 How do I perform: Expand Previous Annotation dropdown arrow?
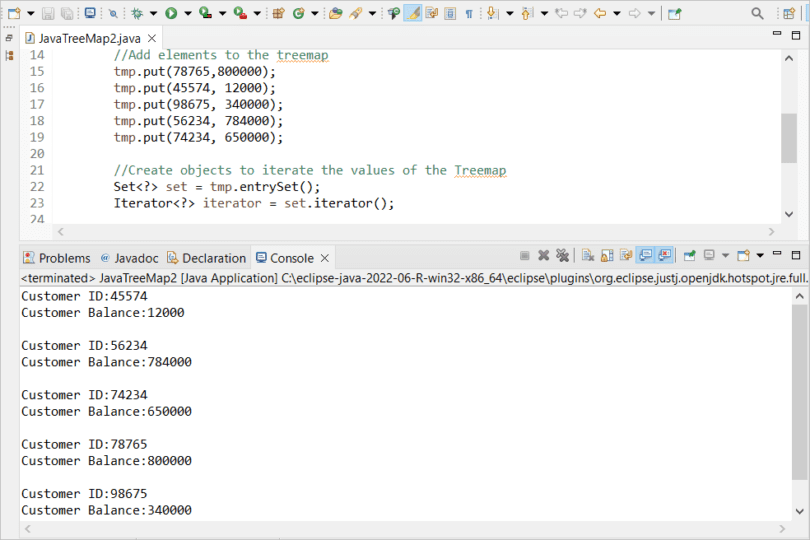tap(544, 13)
